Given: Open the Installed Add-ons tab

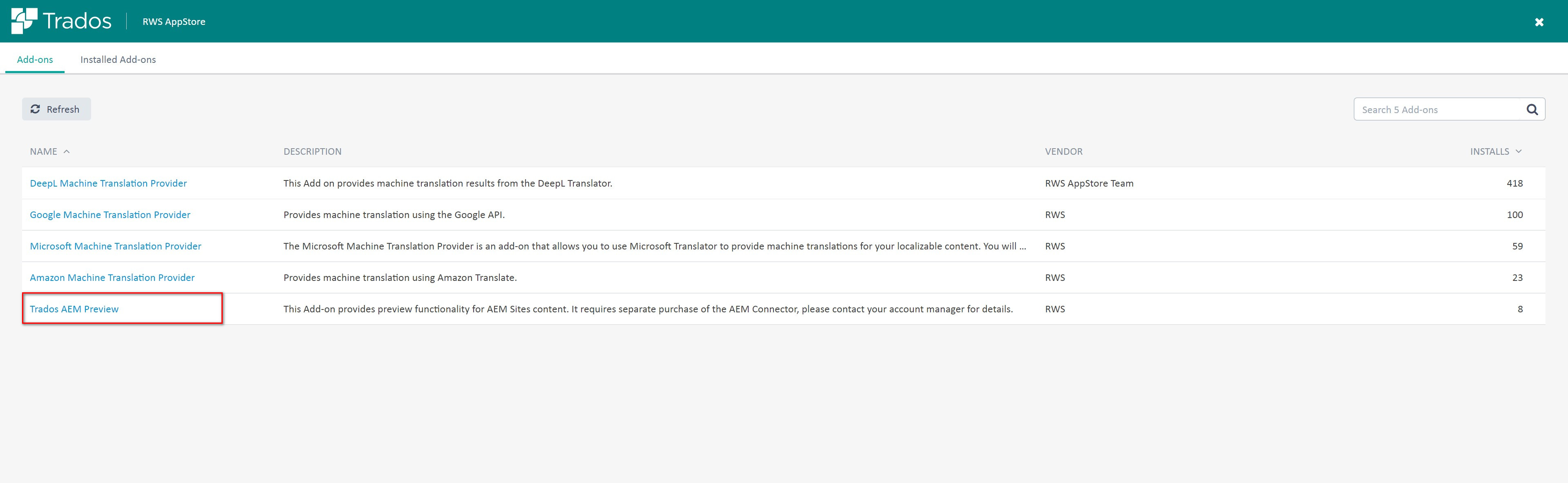Looking at the screenshot, I should click(118, 60).
